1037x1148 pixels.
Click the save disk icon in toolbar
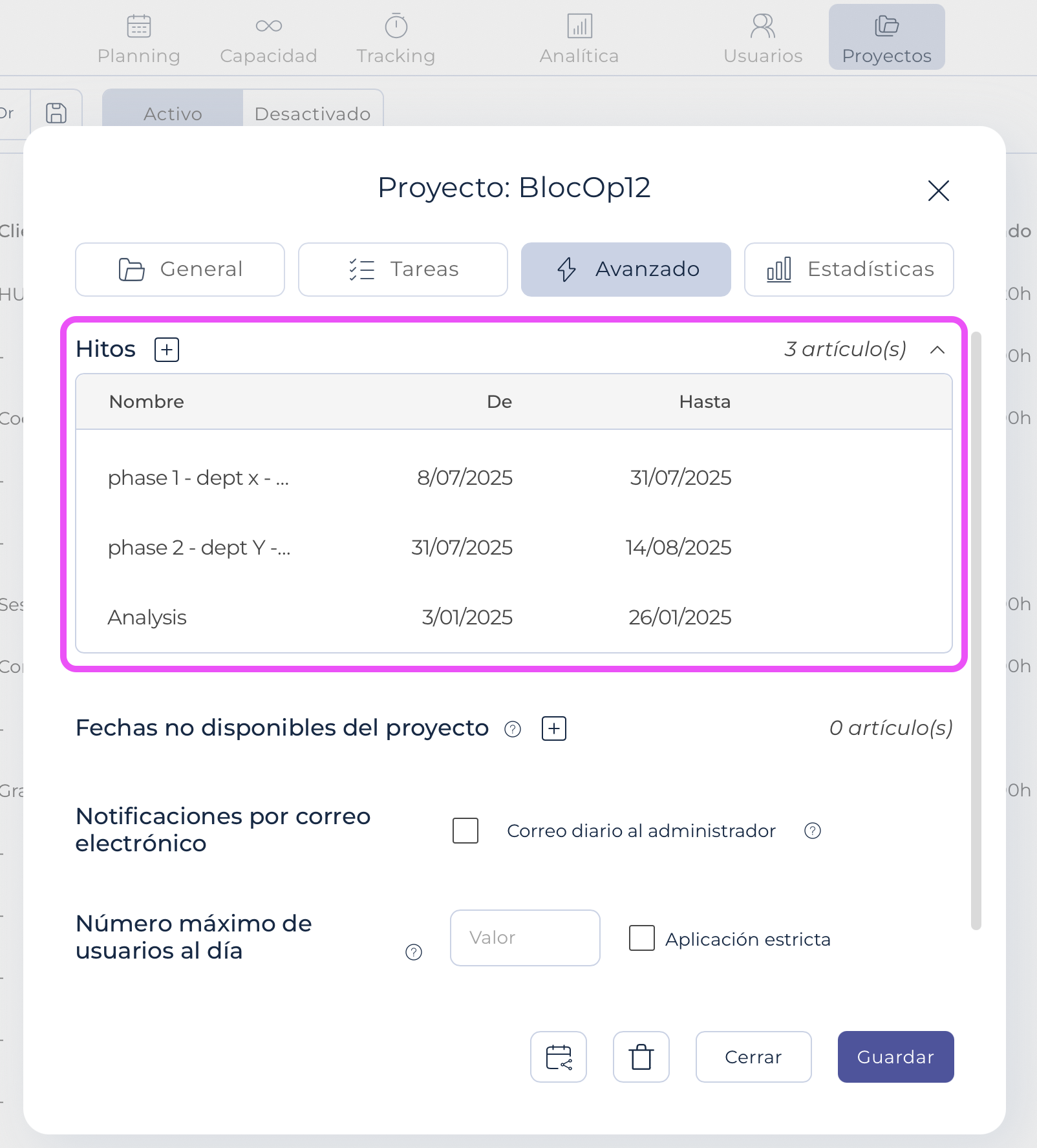click(56, 113)
